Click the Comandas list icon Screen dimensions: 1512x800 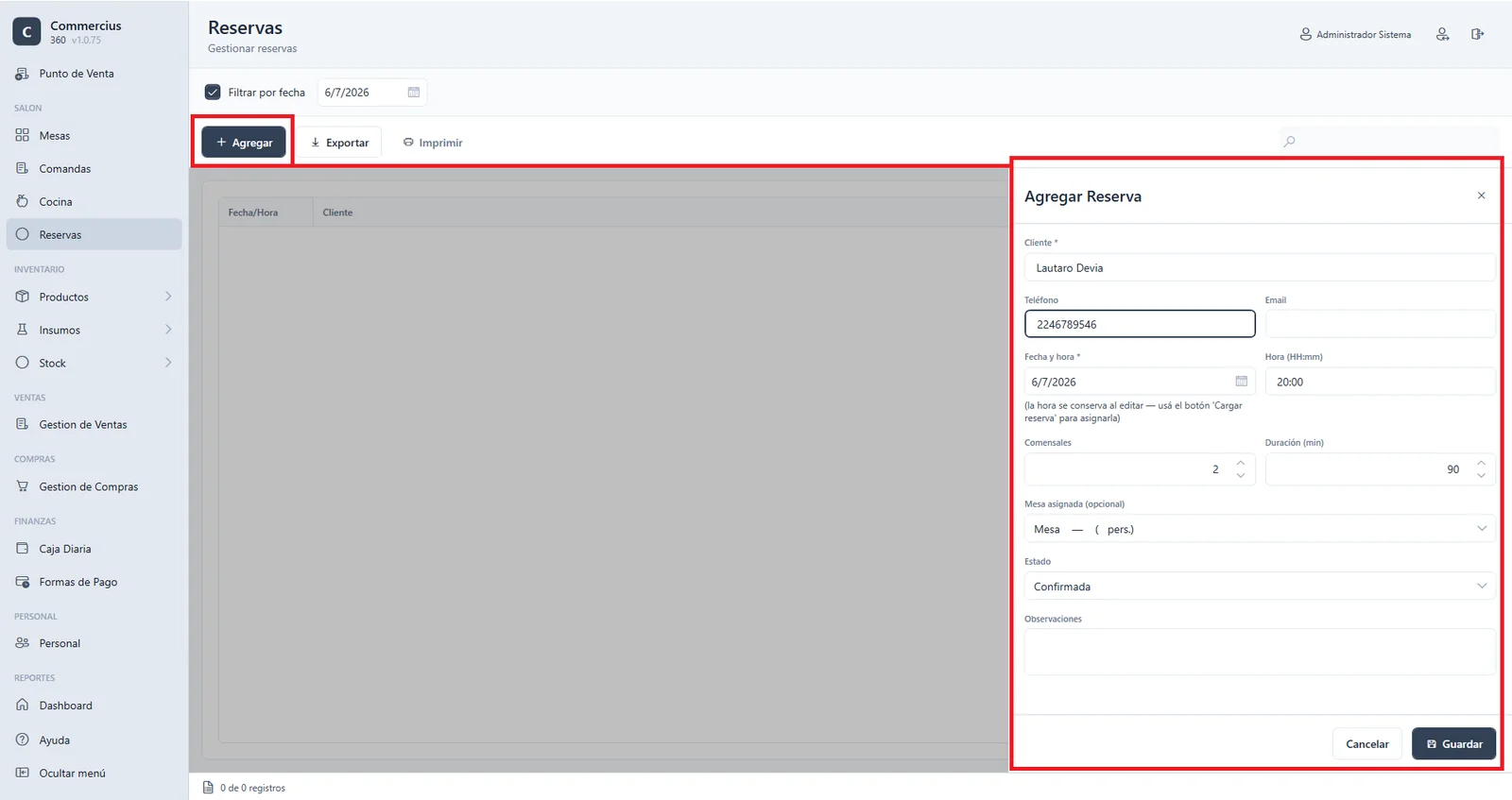(x=23, y=168)
